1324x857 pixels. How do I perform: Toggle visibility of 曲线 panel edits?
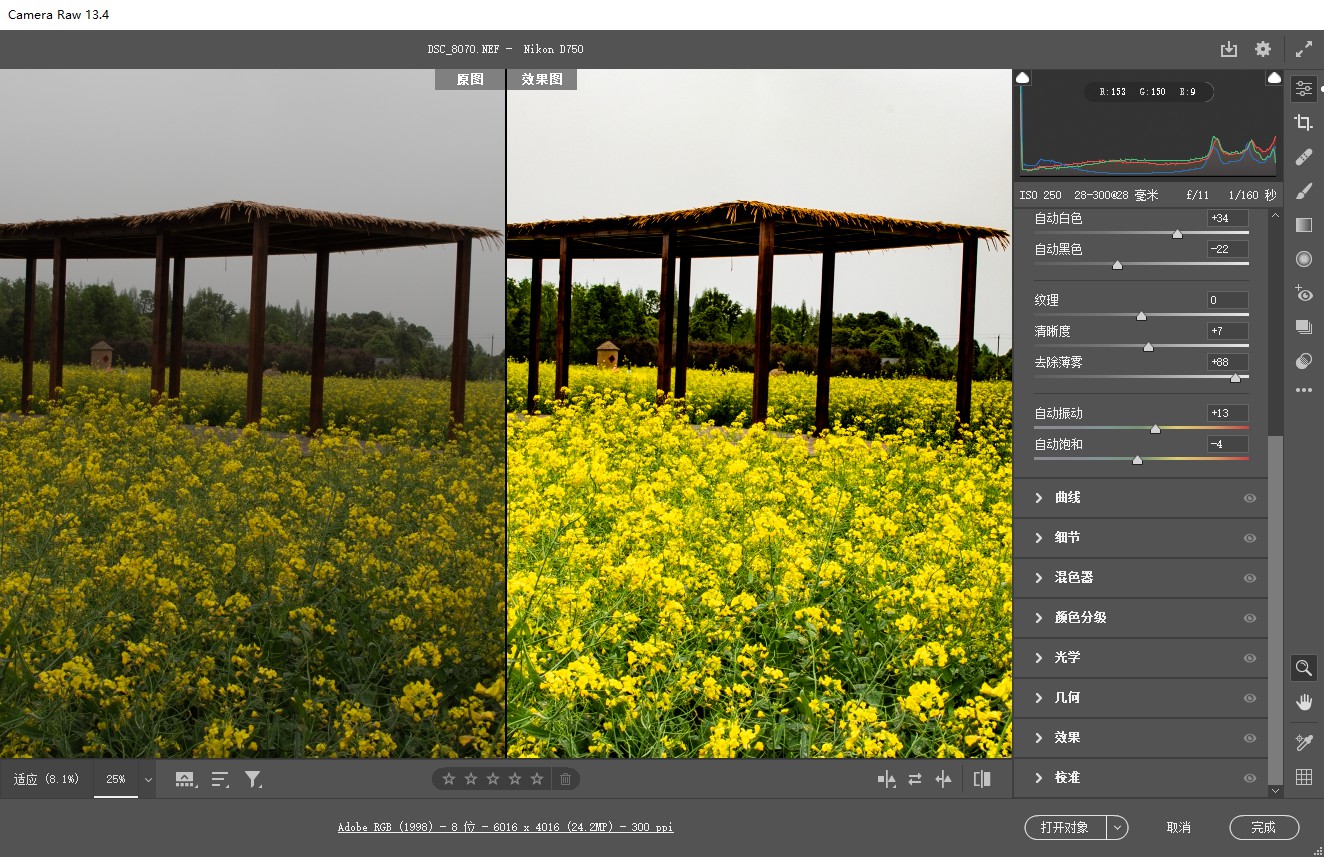tap(1249, 498)
